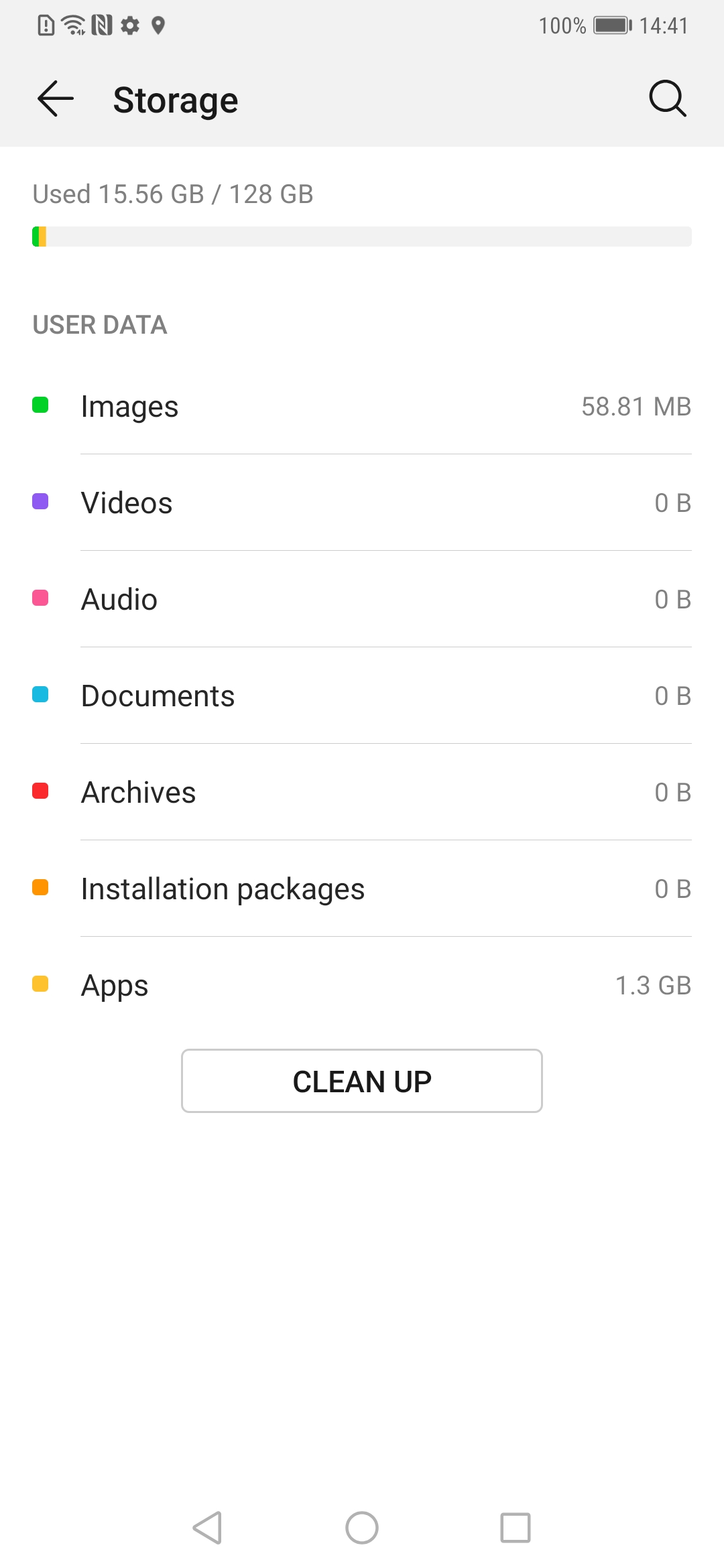Tap the battery indicator icon

pos(613,25)
